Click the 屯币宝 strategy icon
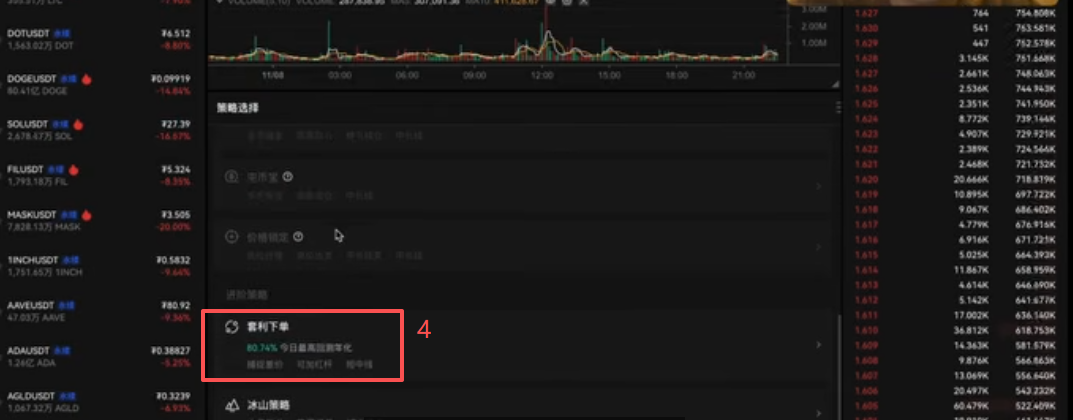This screenshot has height=420, width=1073. (x=231, y=177)
